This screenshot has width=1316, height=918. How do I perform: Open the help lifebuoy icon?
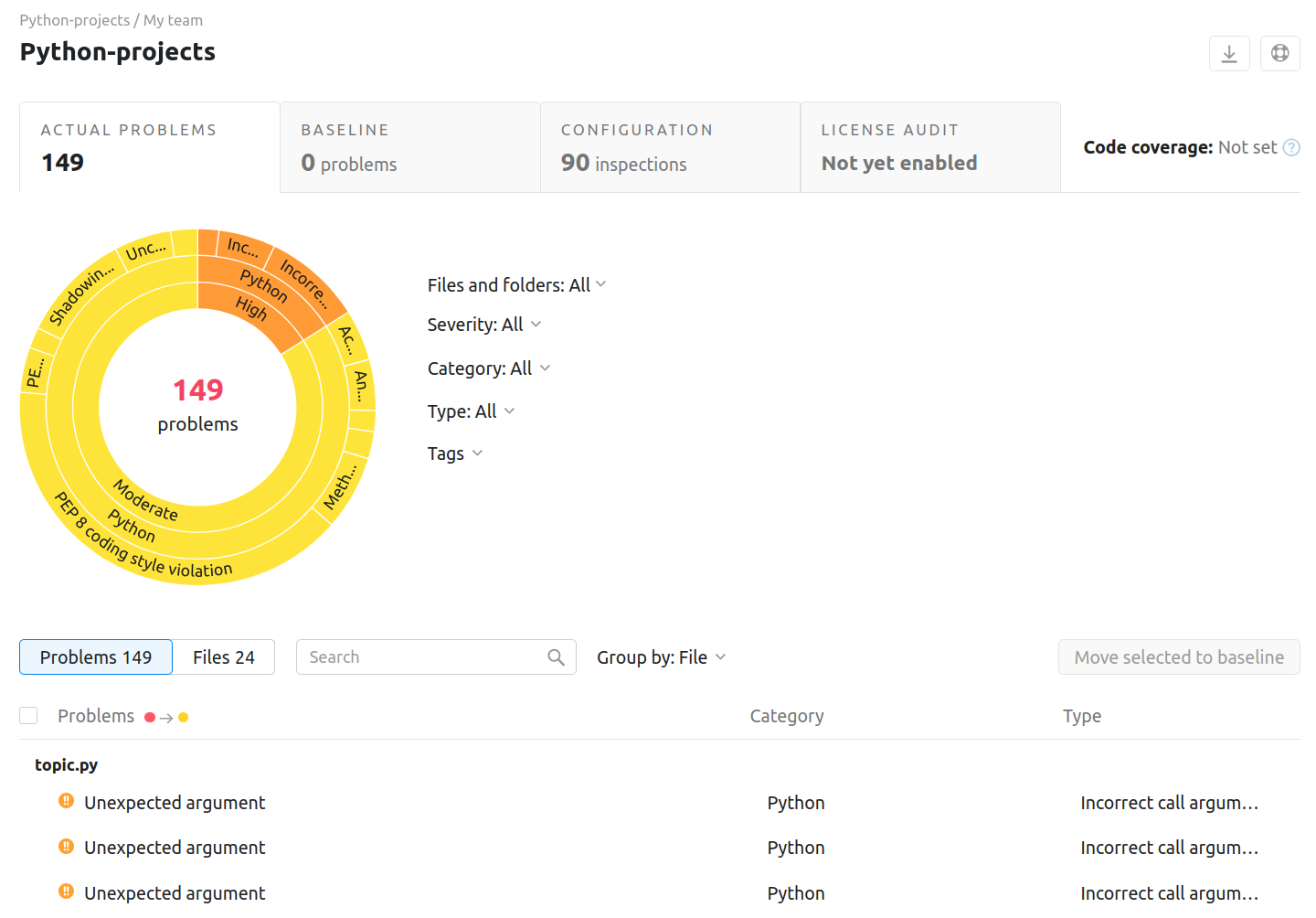(1279, 54)
